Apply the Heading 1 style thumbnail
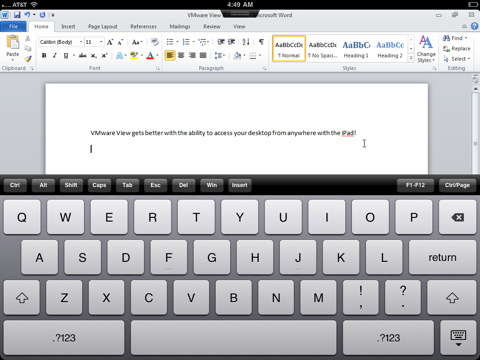 [356, 49]
